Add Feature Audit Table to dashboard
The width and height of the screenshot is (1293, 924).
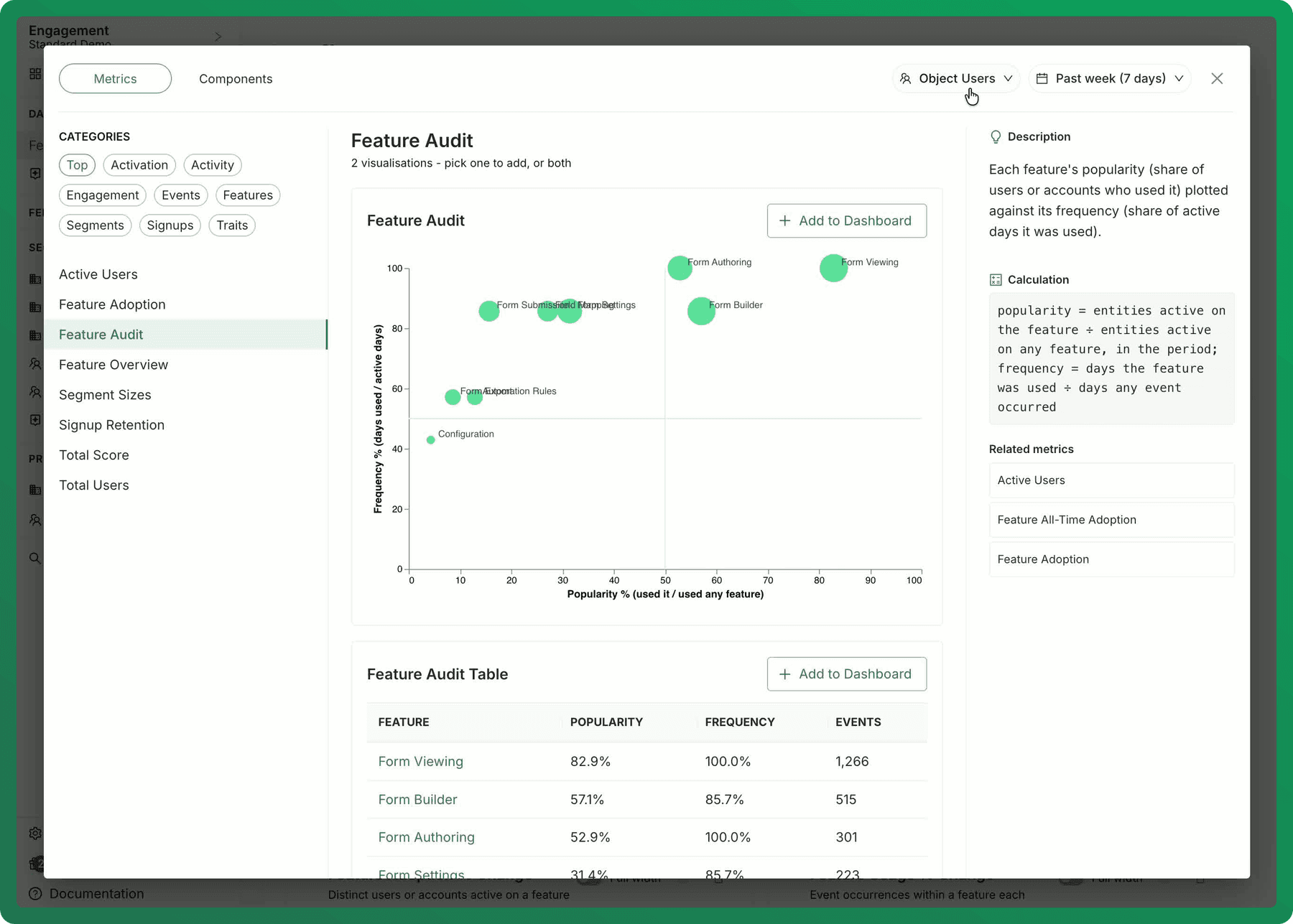tap(846, 674)
